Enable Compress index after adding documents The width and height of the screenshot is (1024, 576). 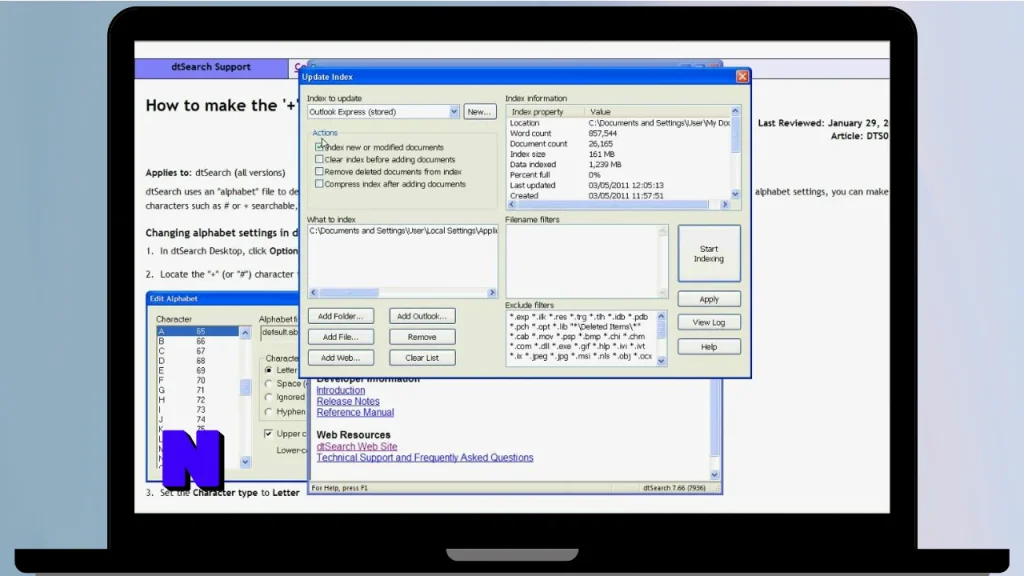(x=319, y=184)
